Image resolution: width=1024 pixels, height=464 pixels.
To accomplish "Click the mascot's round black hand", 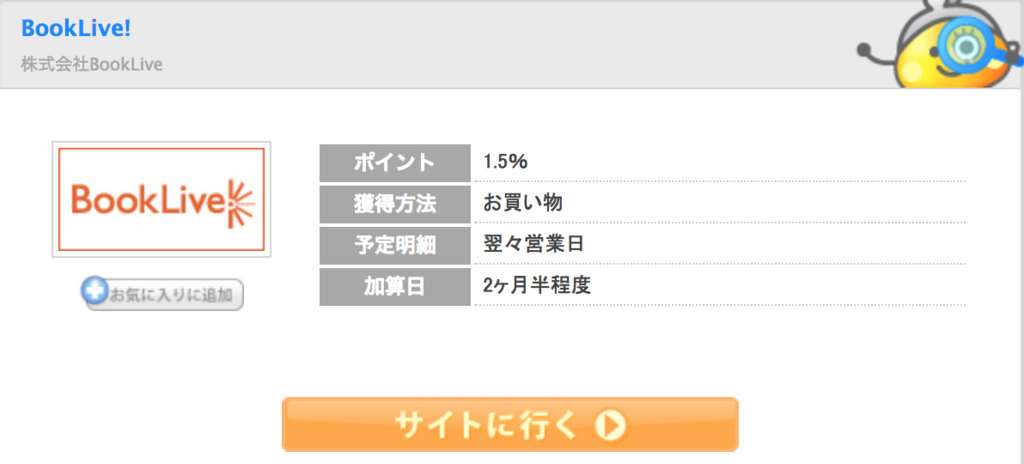I will [865, 50].
